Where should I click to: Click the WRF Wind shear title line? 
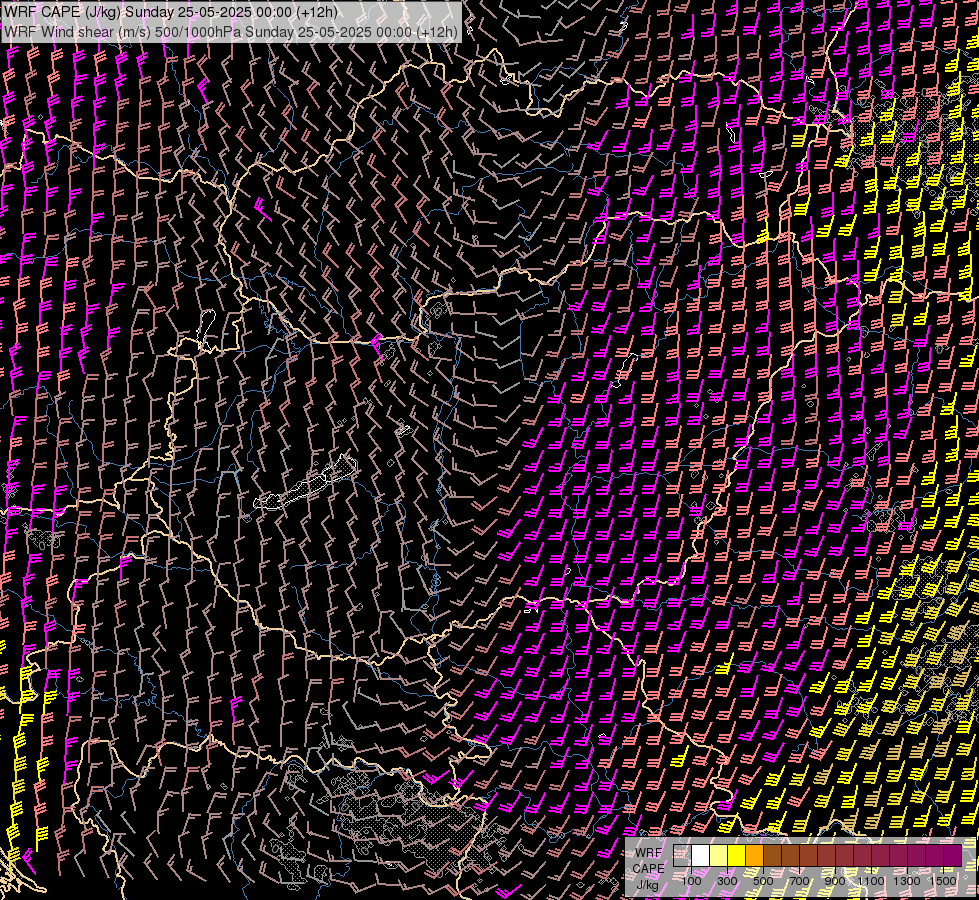[x=231, y=31]
